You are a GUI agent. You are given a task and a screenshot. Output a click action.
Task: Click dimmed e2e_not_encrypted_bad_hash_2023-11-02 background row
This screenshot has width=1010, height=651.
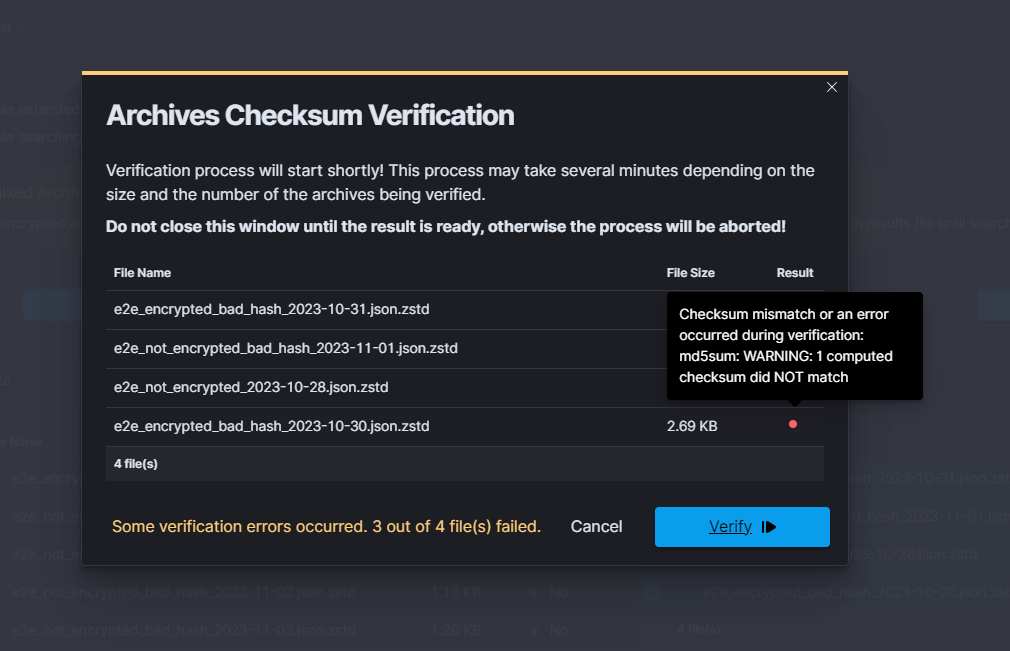pos(184,592)
